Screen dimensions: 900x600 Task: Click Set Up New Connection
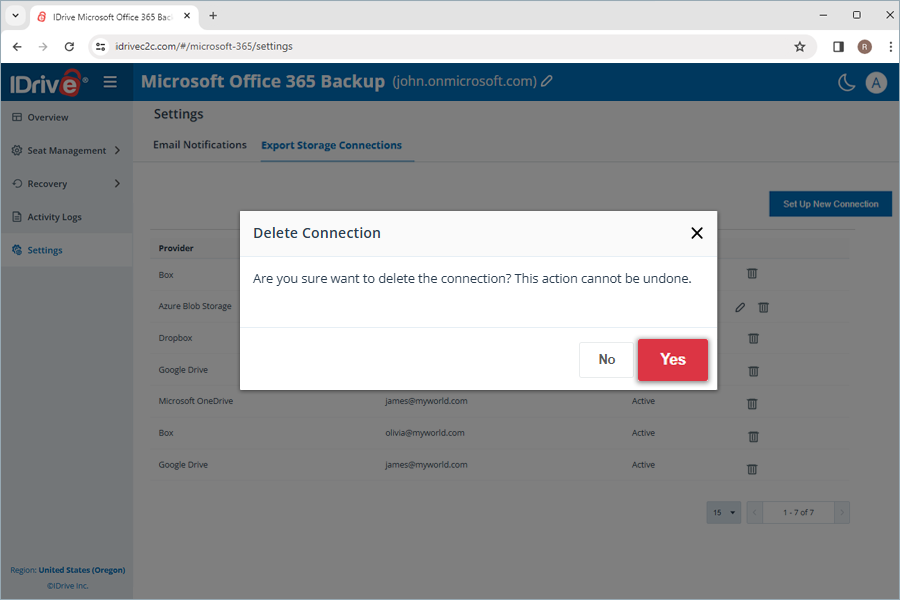tap(830, 203)
